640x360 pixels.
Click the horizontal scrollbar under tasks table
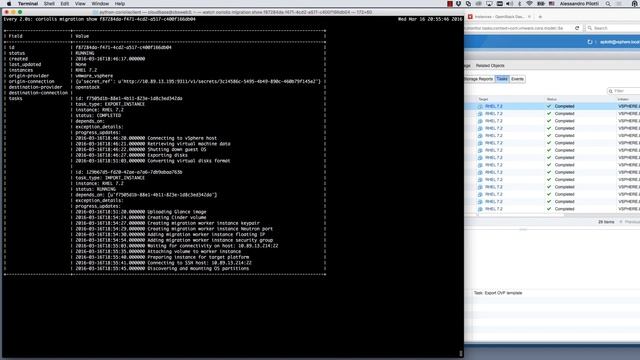[520, 215]
